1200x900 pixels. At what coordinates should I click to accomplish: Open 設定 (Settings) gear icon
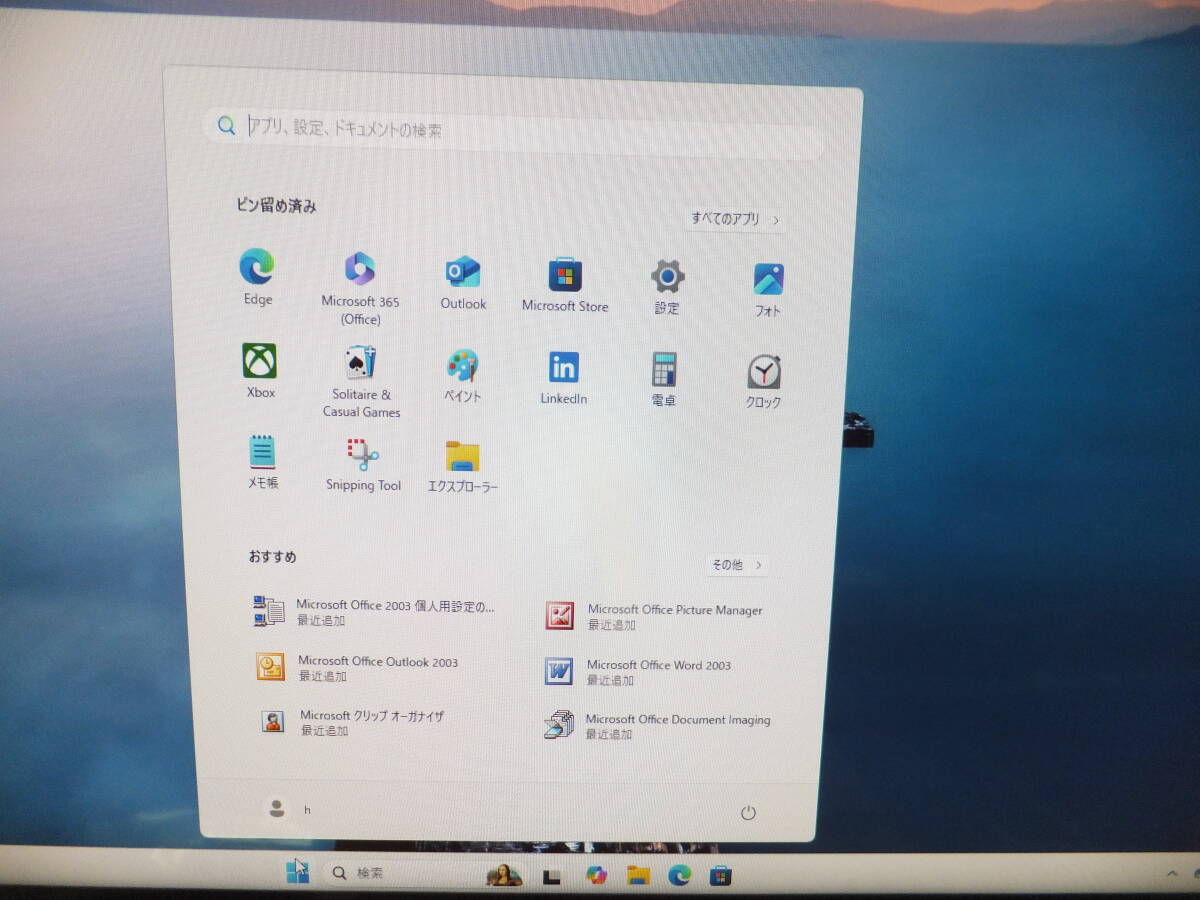click(x=668, y=287)
